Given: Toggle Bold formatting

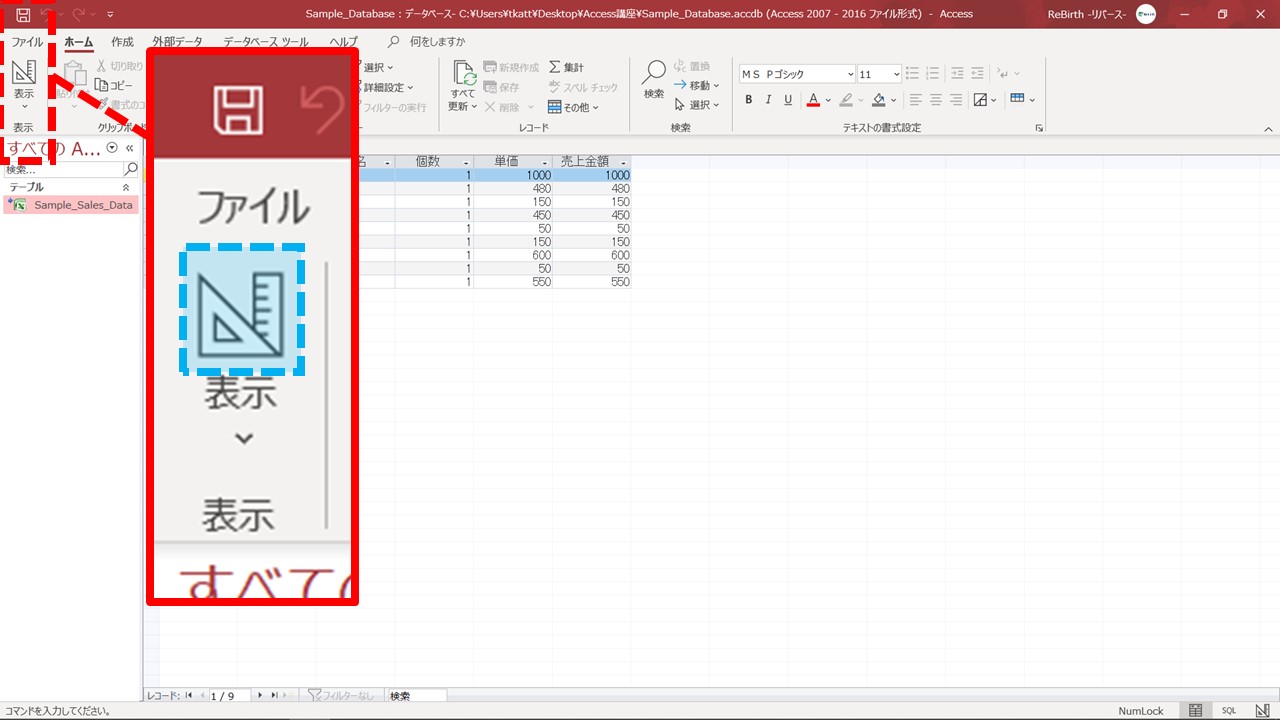Looking at the screenshot, I should click(749, 99).
